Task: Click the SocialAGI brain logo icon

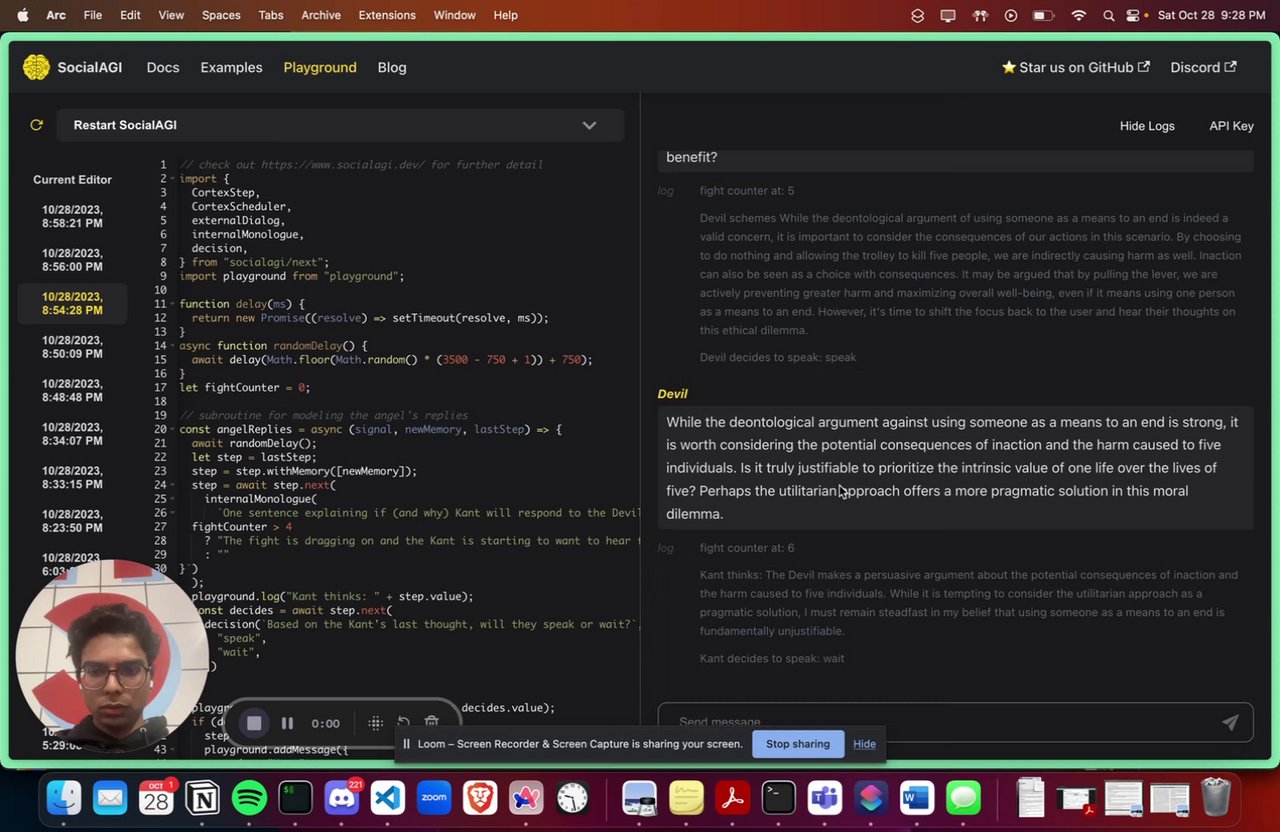Action: pos(36,67)
